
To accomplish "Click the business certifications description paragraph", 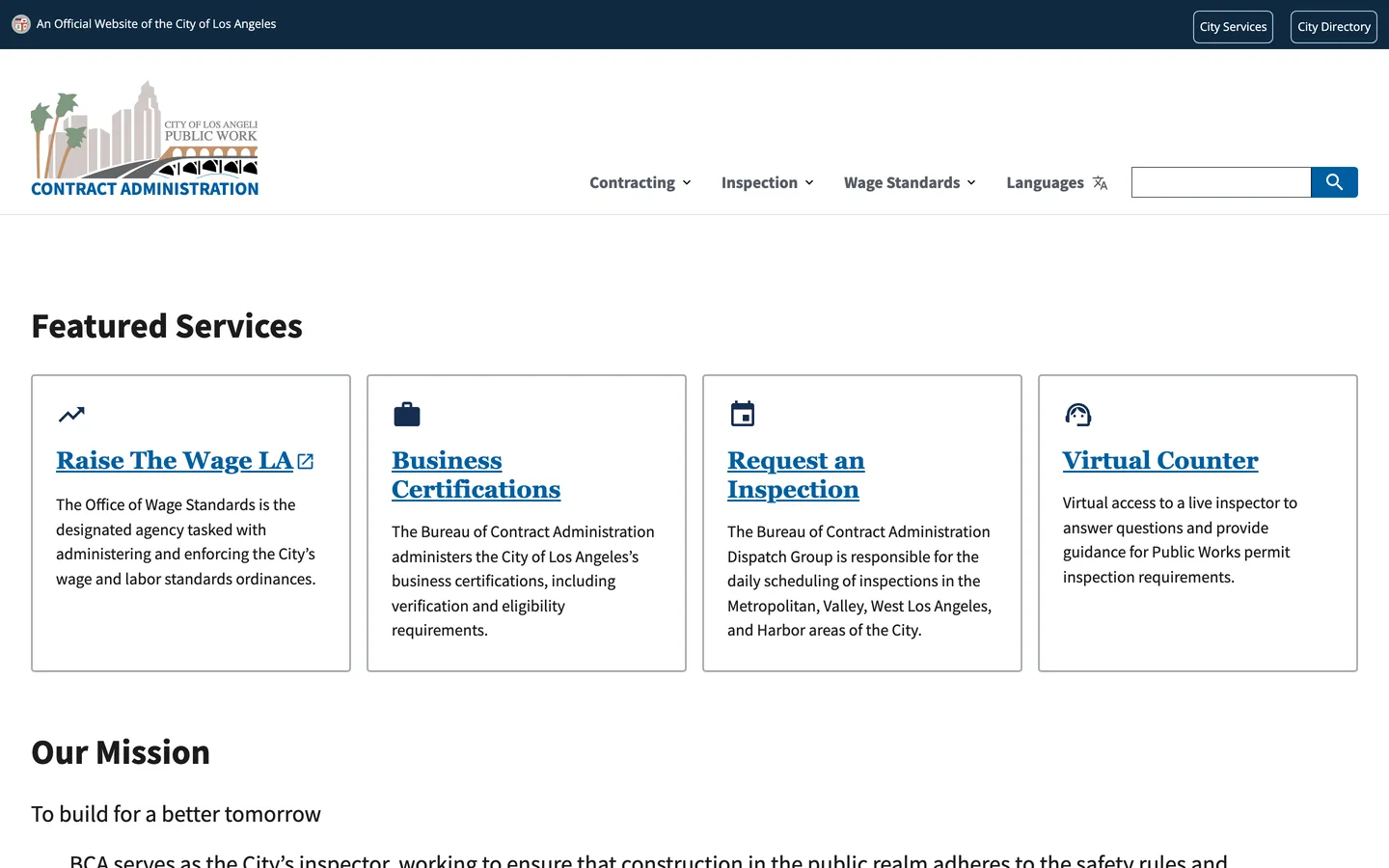I will (x=523, y=581).
